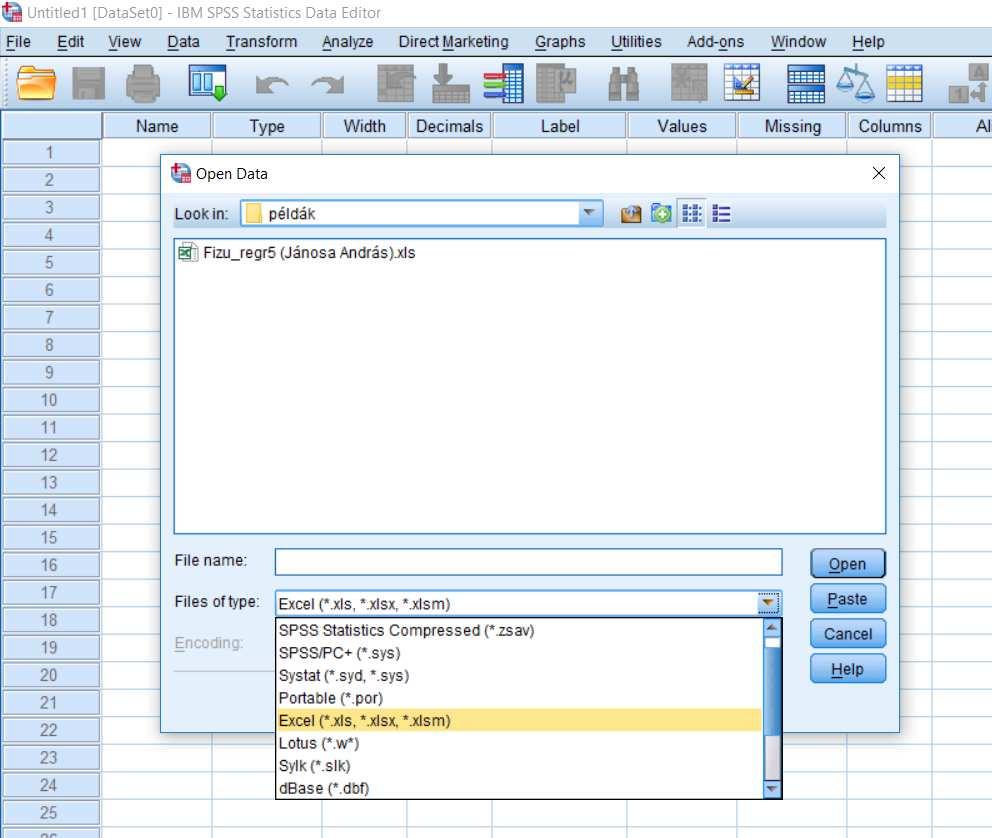The width and height of the screenshot is (992, 838).
Task: Click the file type list scroll down arrow
Action: pyautogui.click(x=772, y=789)
